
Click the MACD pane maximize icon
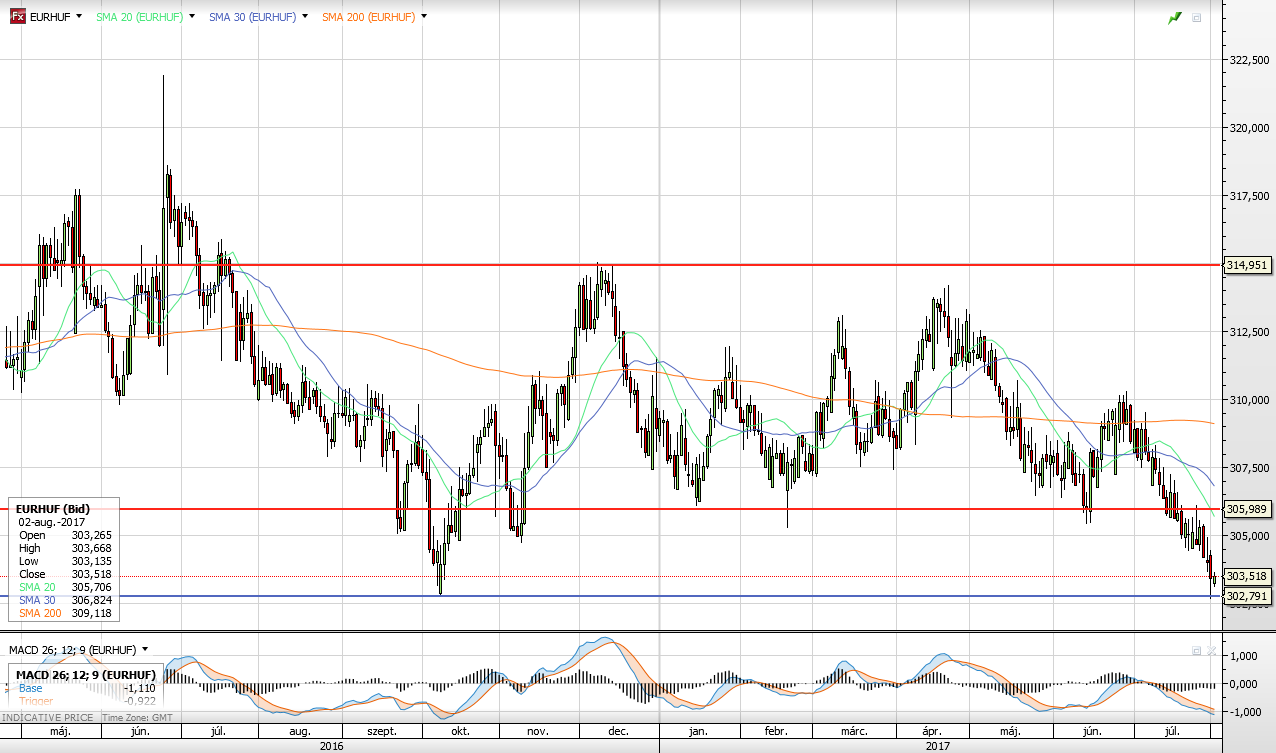point(1196,651)
